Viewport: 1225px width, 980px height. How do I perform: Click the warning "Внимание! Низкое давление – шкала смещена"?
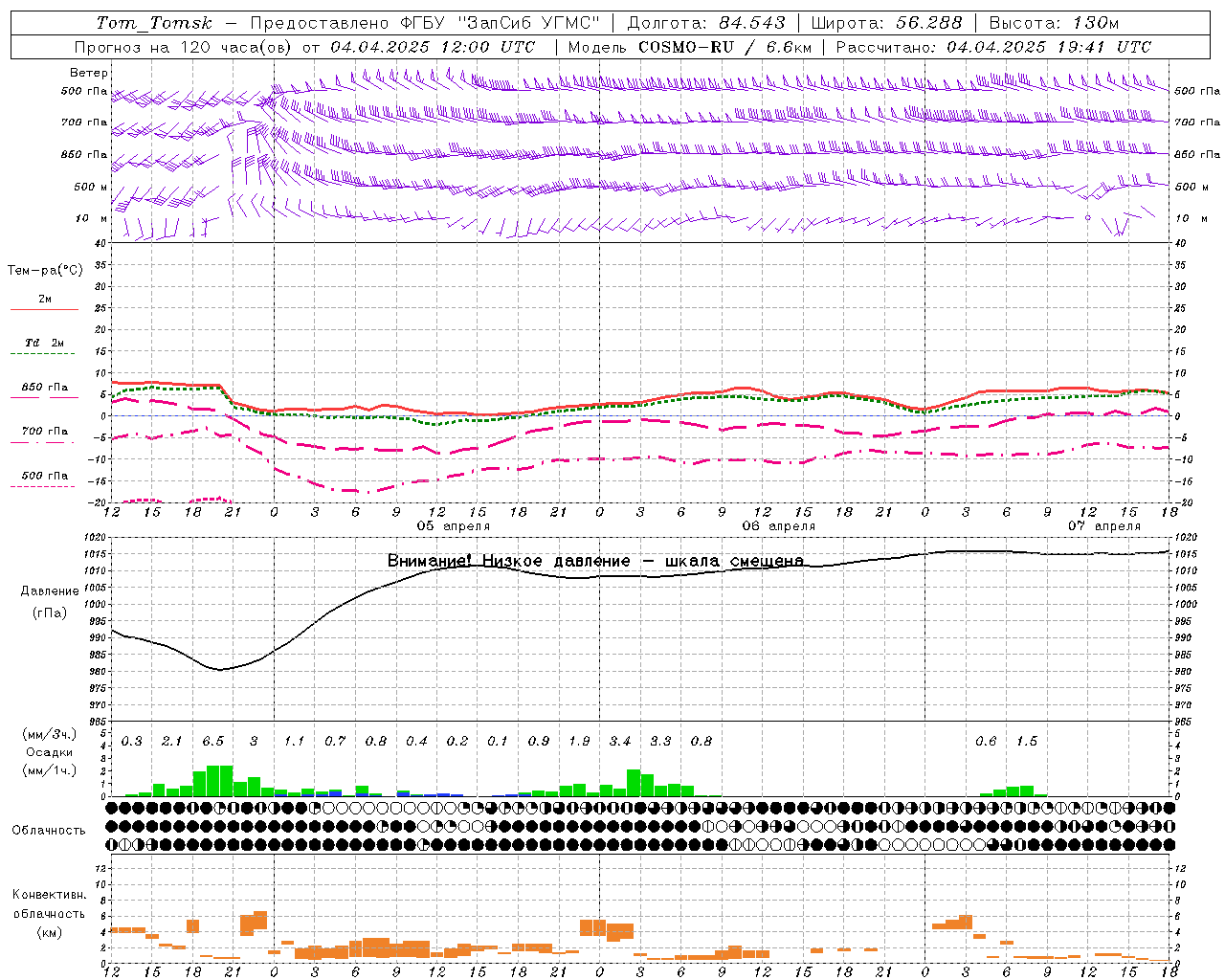[x=595, y=561]
